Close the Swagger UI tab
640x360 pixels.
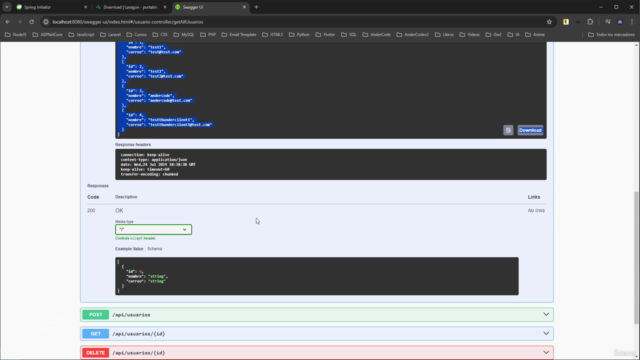pyautogui.click(x=244, y=7)
